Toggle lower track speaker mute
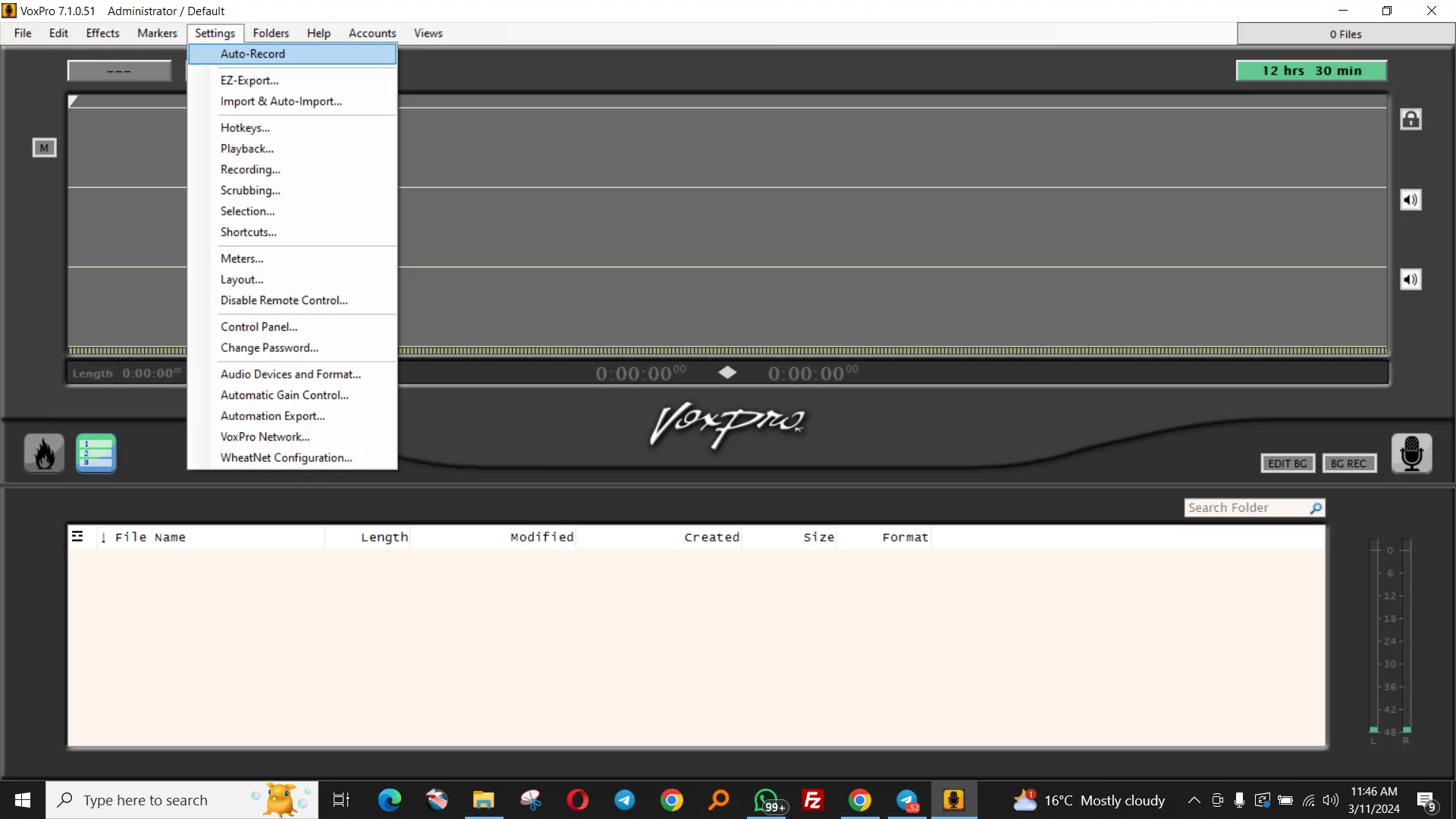 (x=1410, y=280)
